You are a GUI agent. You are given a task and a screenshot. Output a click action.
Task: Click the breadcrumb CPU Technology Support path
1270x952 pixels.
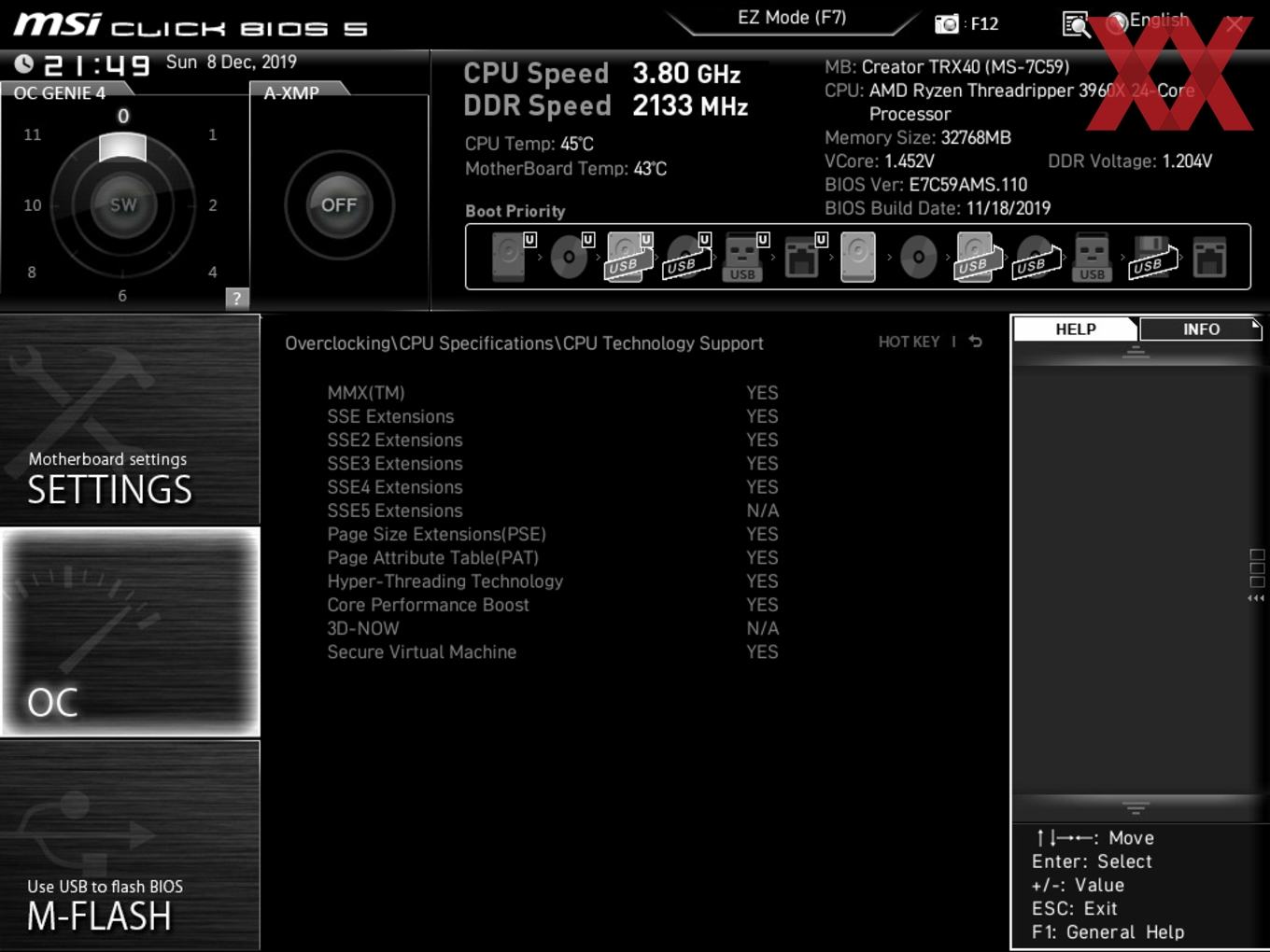coord(663,343)
